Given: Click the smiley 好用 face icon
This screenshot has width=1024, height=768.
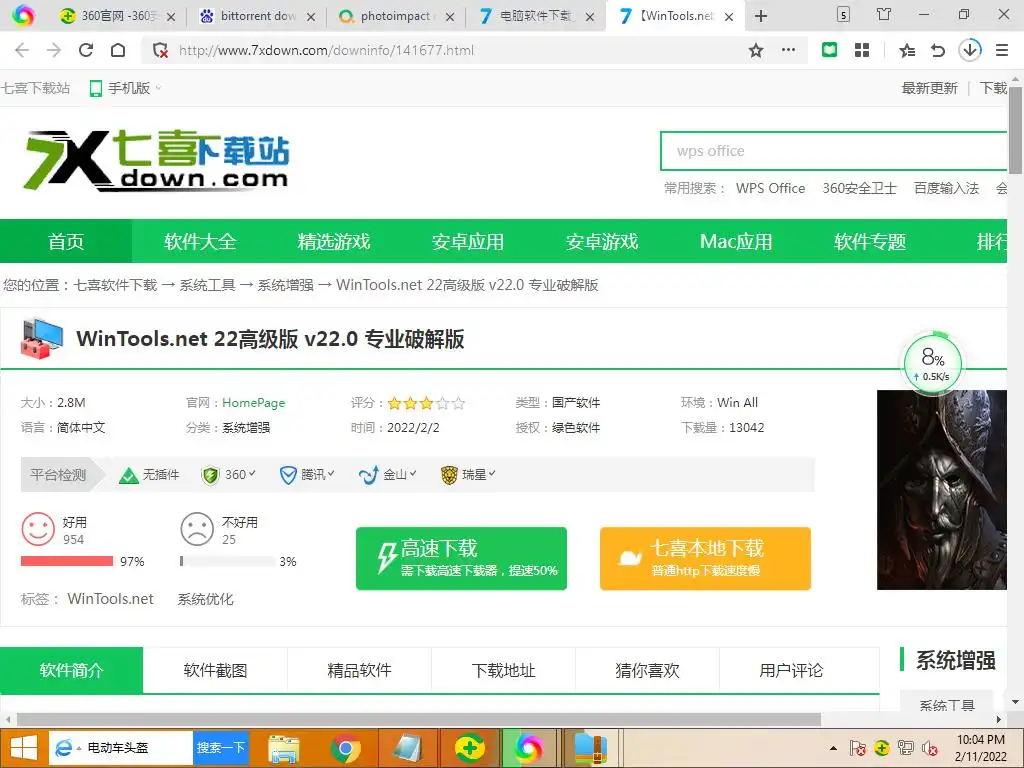Looking at the screenshot, I should (x=38, y=528).
